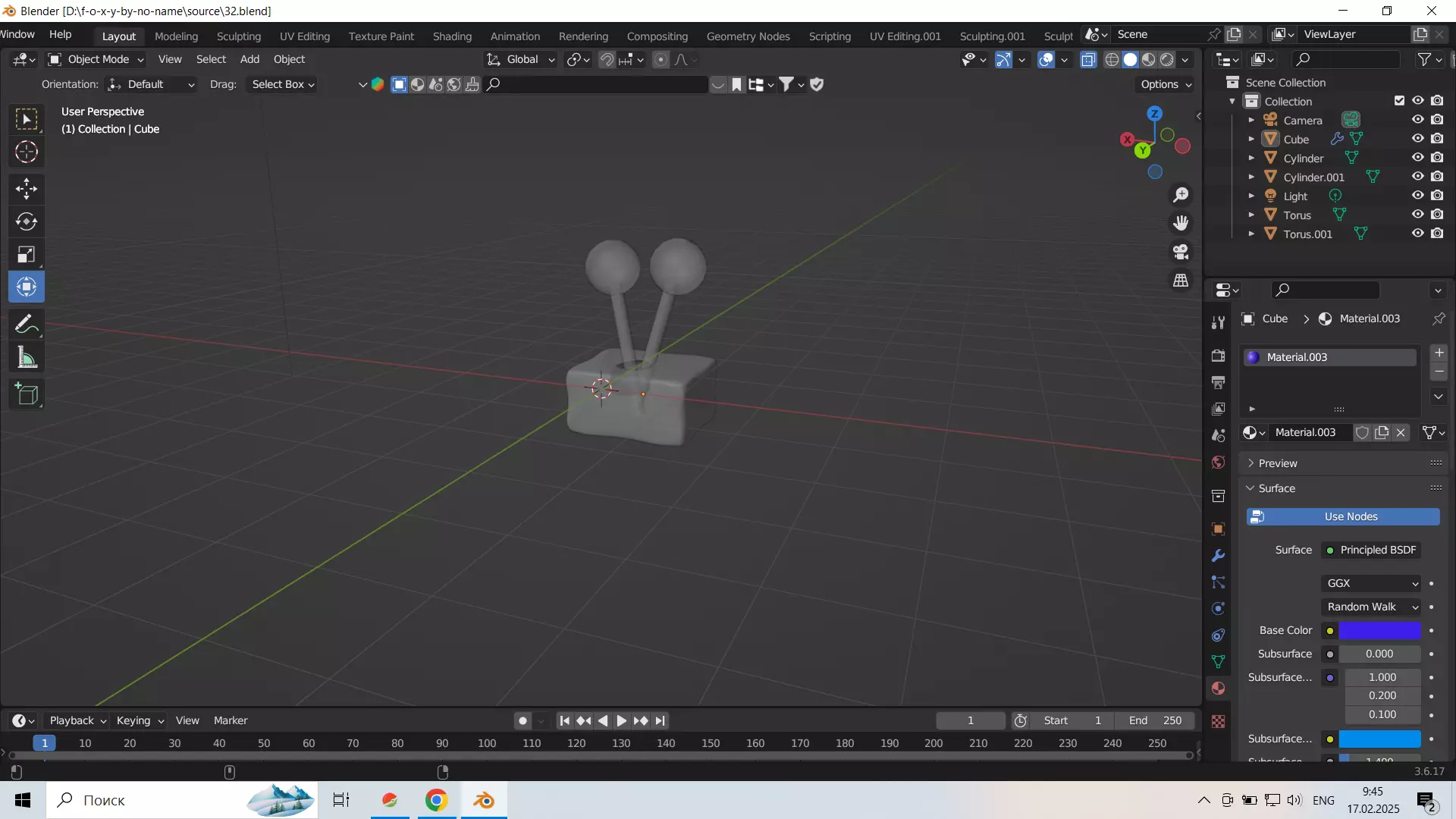Remove the selected material slot

[x=1439, y=372]
